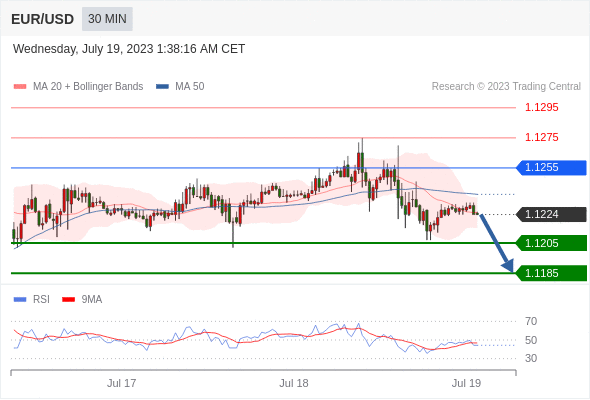Click the MA 50 blue legend swatch

click(162, 87)
